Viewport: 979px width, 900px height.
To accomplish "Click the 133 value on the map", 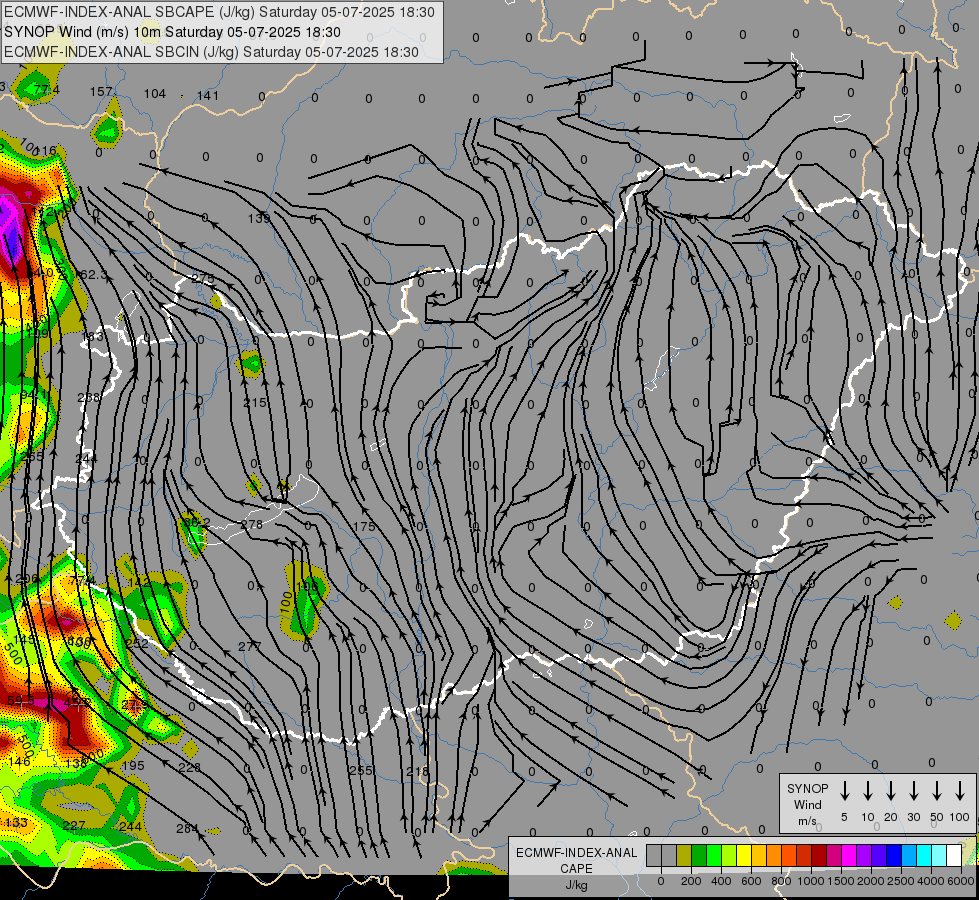I will (x=16, y=823).
